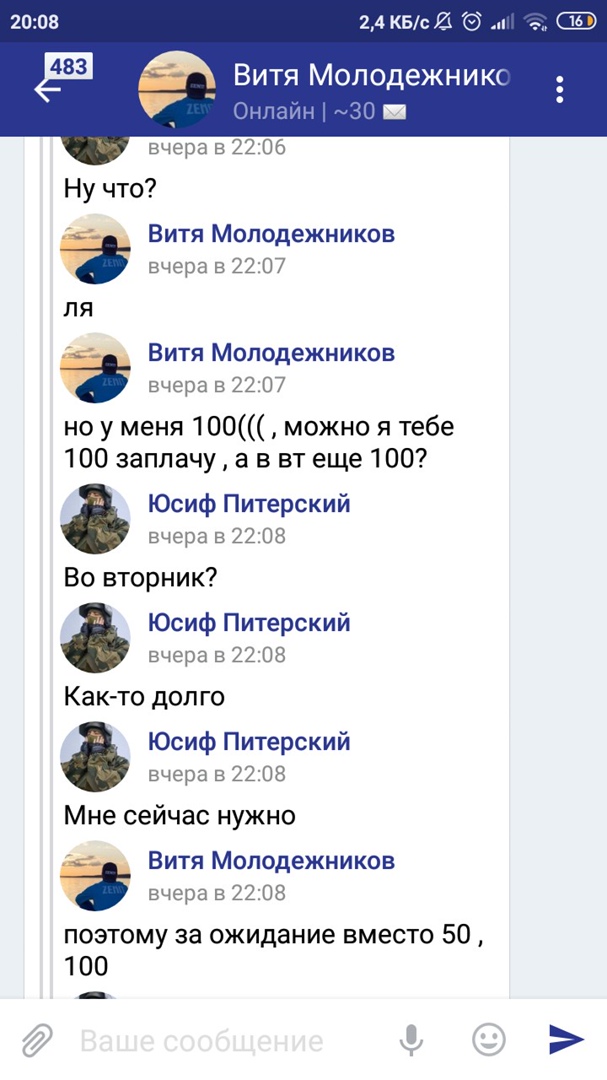The width and height of the screenshot is (607, 1080).
Task: Tap the microphone voice message icon
Action: point(411,1041)
